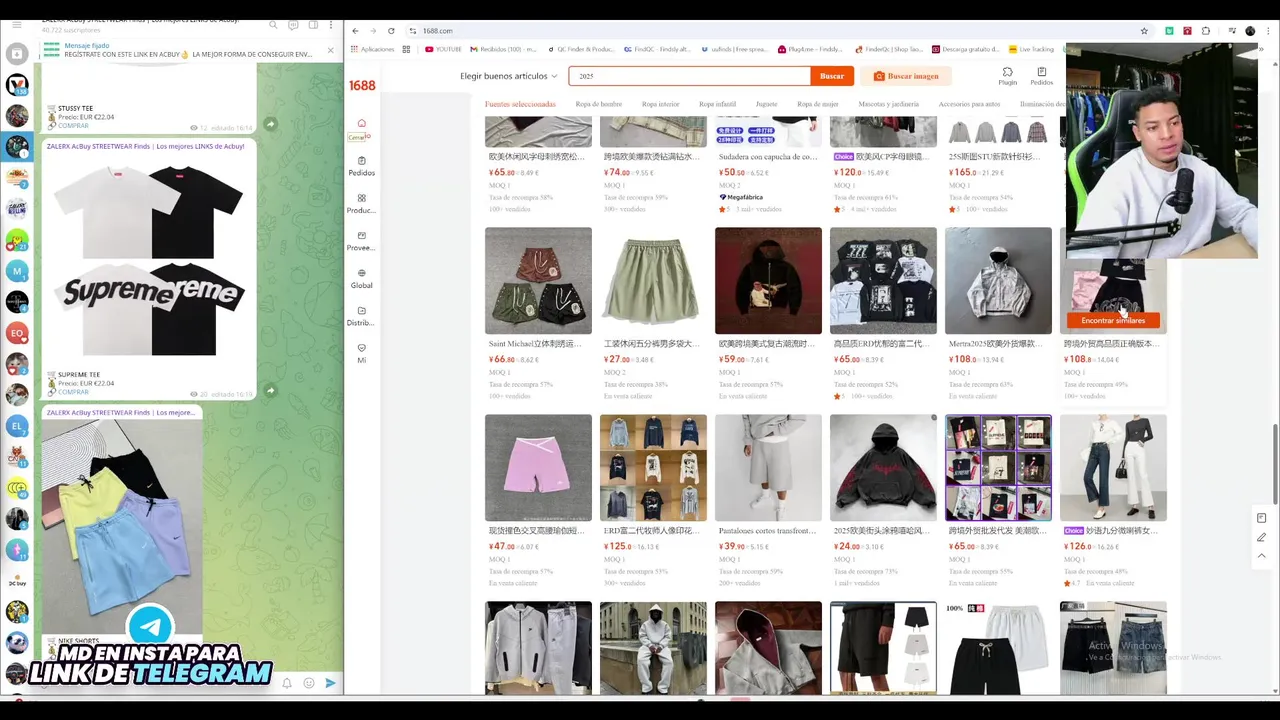Screen dimensions: 1280x720
Task: Search within the Telegram channel
Action: click(274, 25)
